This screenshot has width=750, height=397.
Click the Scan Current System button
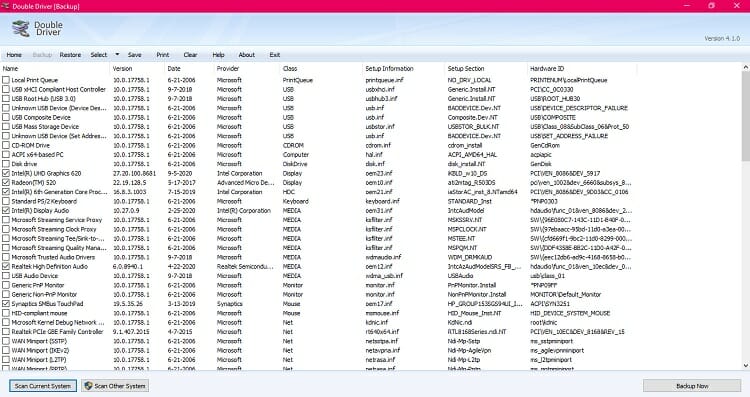43,386
